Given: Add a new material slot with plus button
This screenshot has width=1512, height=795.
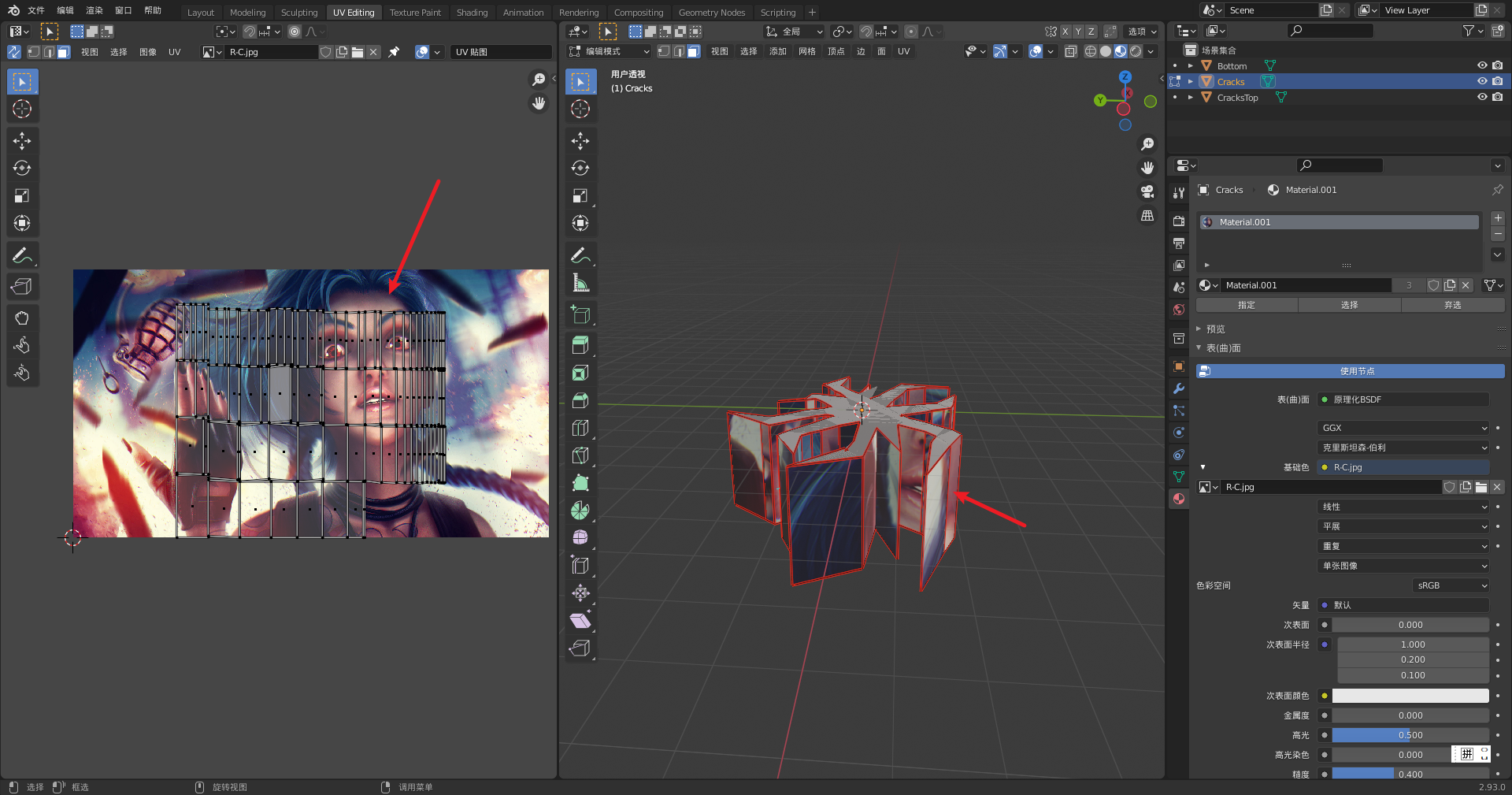Looking at the screenshot, I should click(1498, 218).
